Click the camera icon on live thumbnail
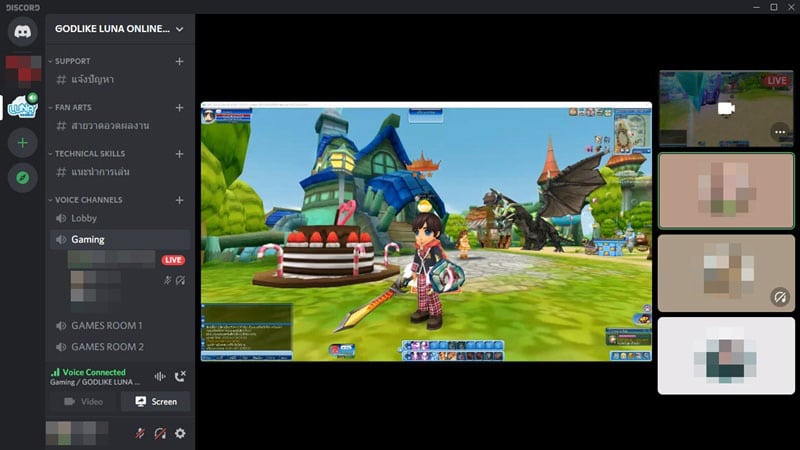Image resolution: width=800 pixels, height=450 pixels. pyautogui.click(x=726, y=108)
